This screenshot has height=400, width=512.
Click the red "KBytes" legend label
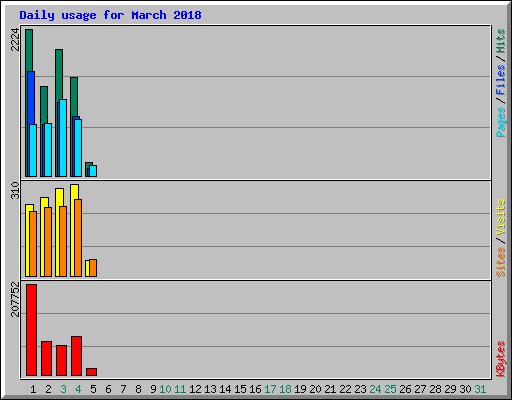point(500,359)
